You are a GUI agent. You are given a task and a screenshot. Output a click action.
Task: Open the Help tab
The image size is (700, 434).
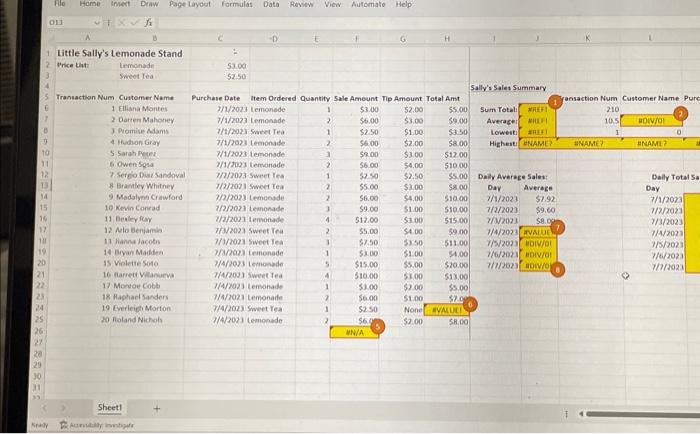point(404,4)
